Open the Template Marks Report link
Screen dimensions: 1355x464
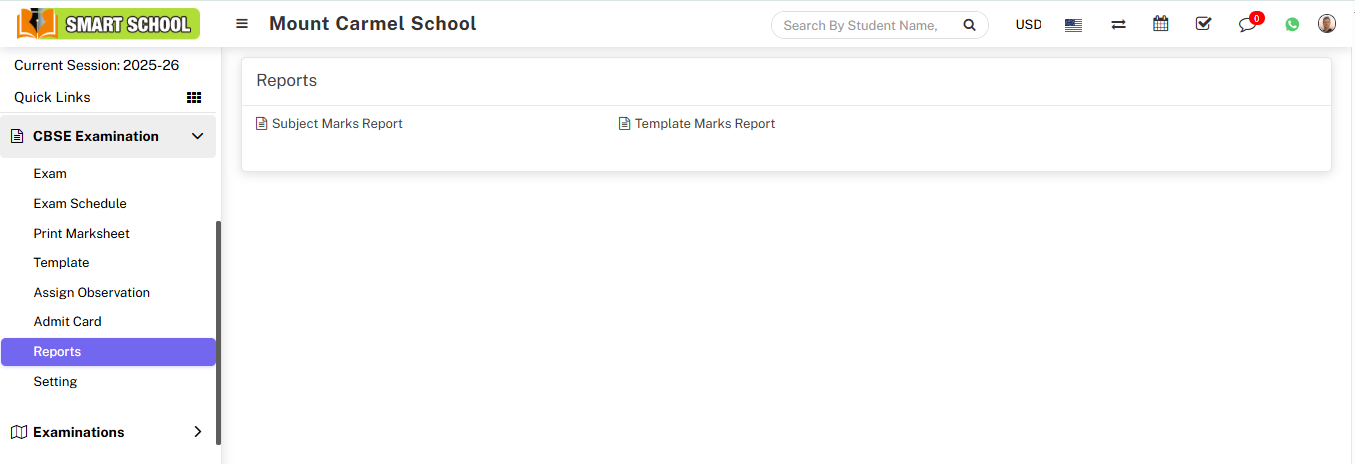coord(704,124)
